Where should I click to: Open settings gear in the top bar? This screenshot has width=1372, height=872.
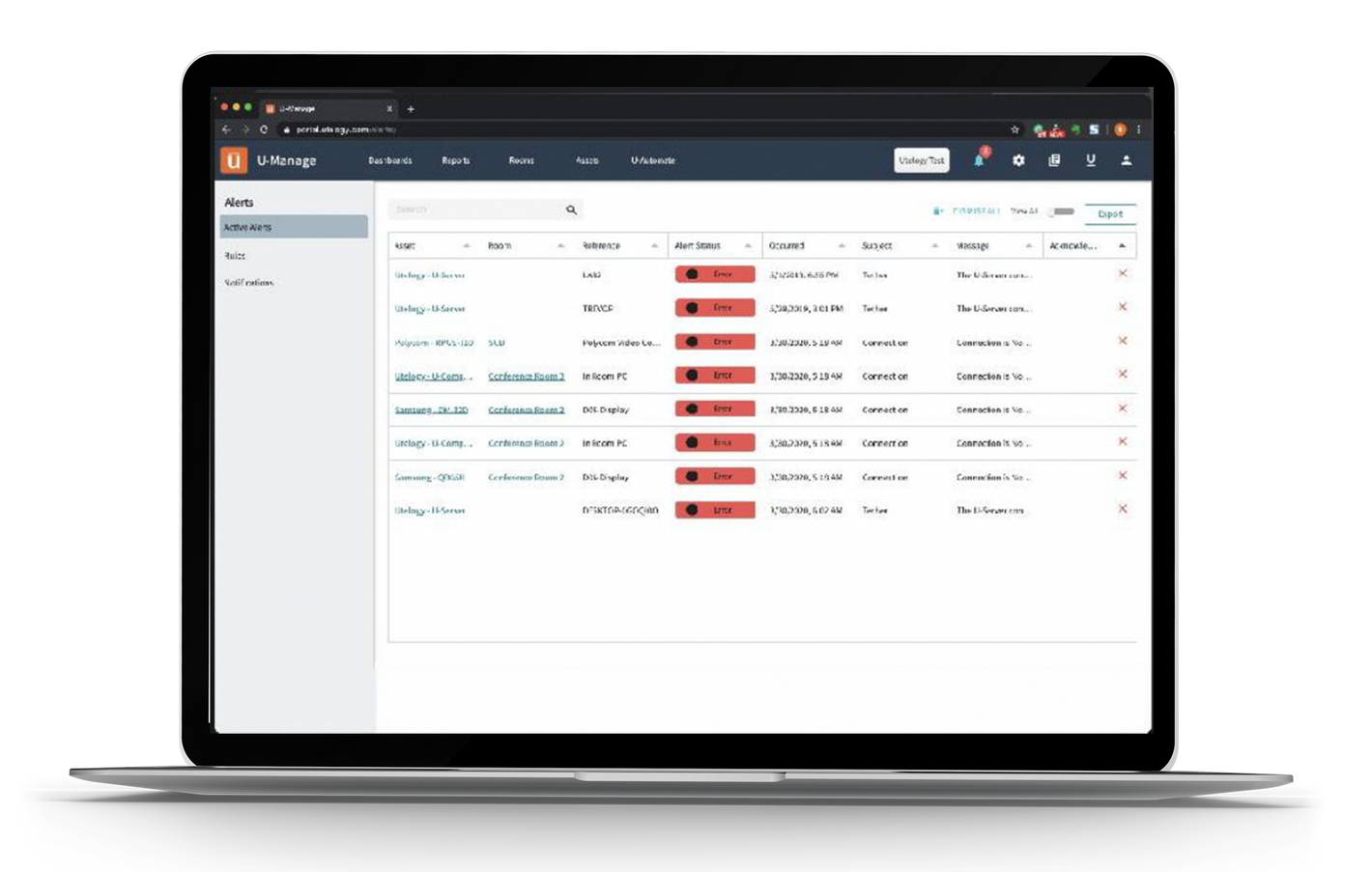coord(1018,160)
